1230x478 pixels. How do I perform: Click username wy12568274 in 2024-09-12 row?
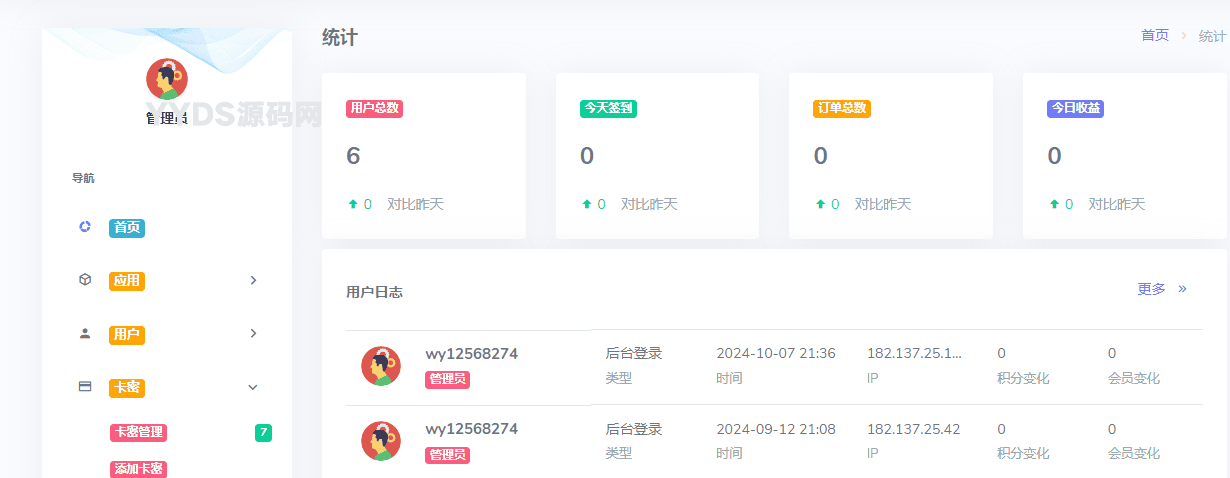(472, 429)
